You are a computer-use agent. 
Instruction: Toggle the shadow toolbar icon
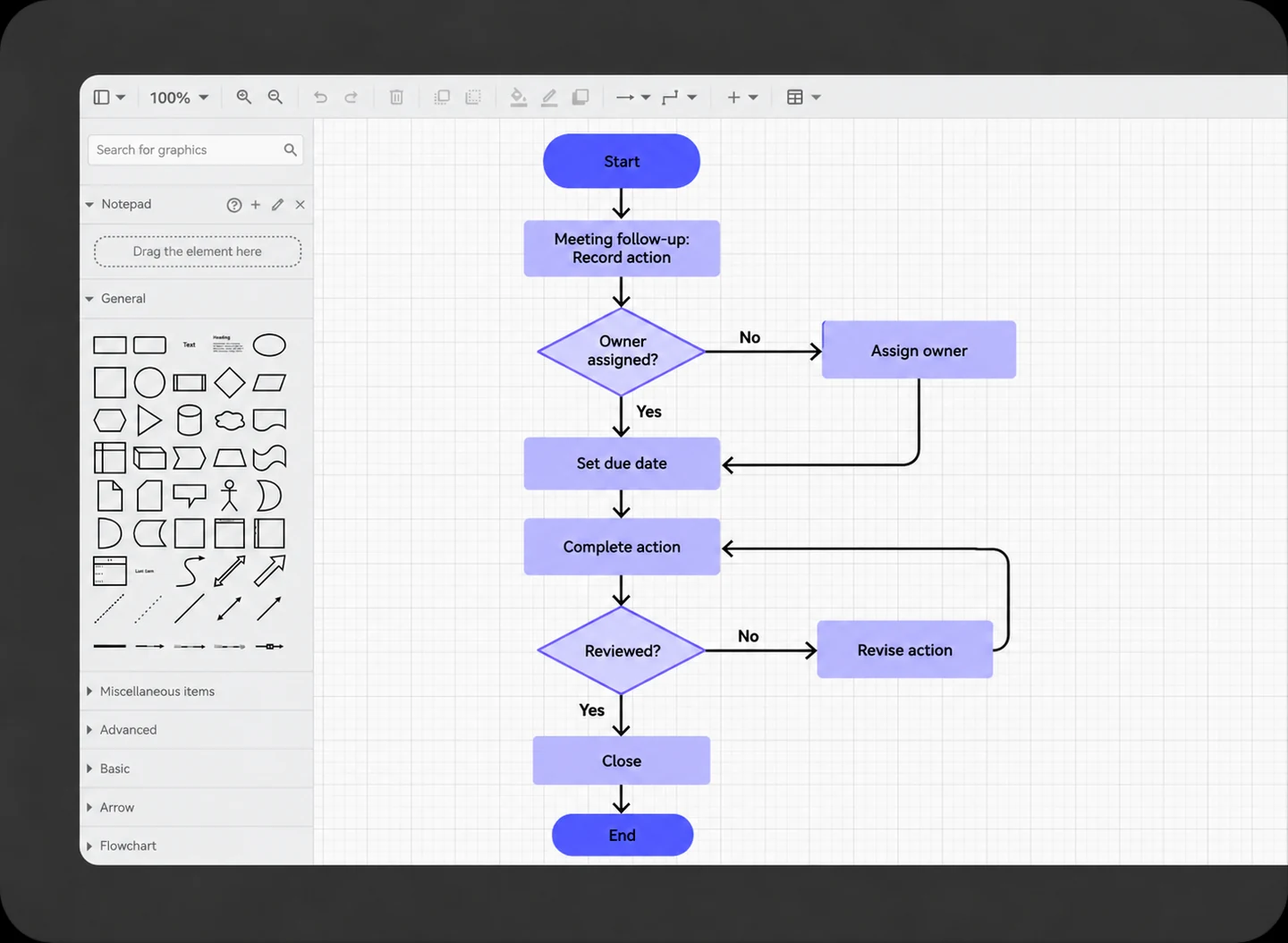point(580,98)
